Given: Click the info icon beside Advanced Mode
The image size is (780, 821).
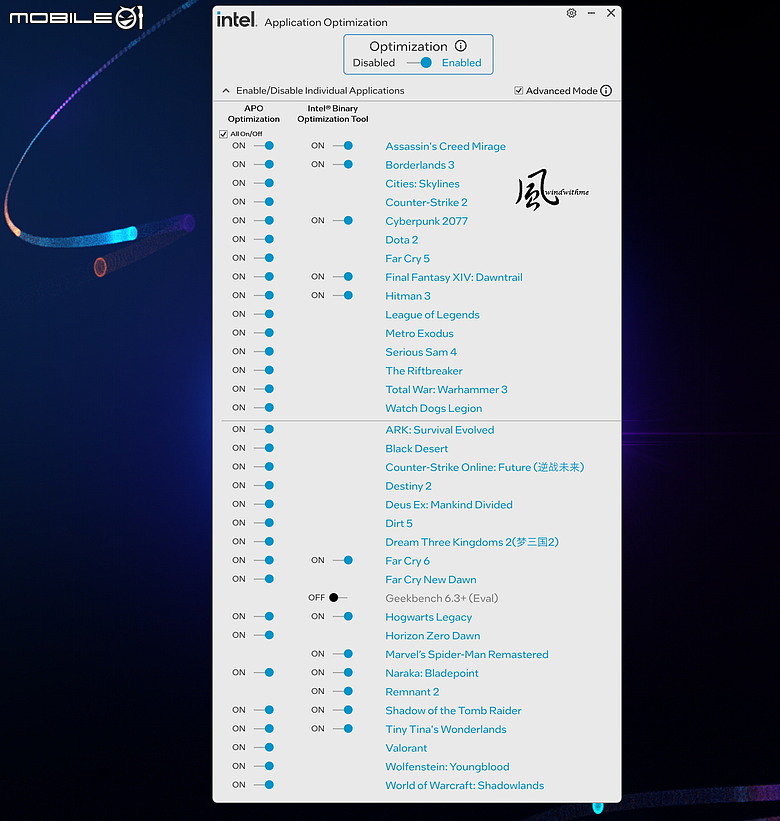Looking at the screenshot, I should tap(606, 91).
